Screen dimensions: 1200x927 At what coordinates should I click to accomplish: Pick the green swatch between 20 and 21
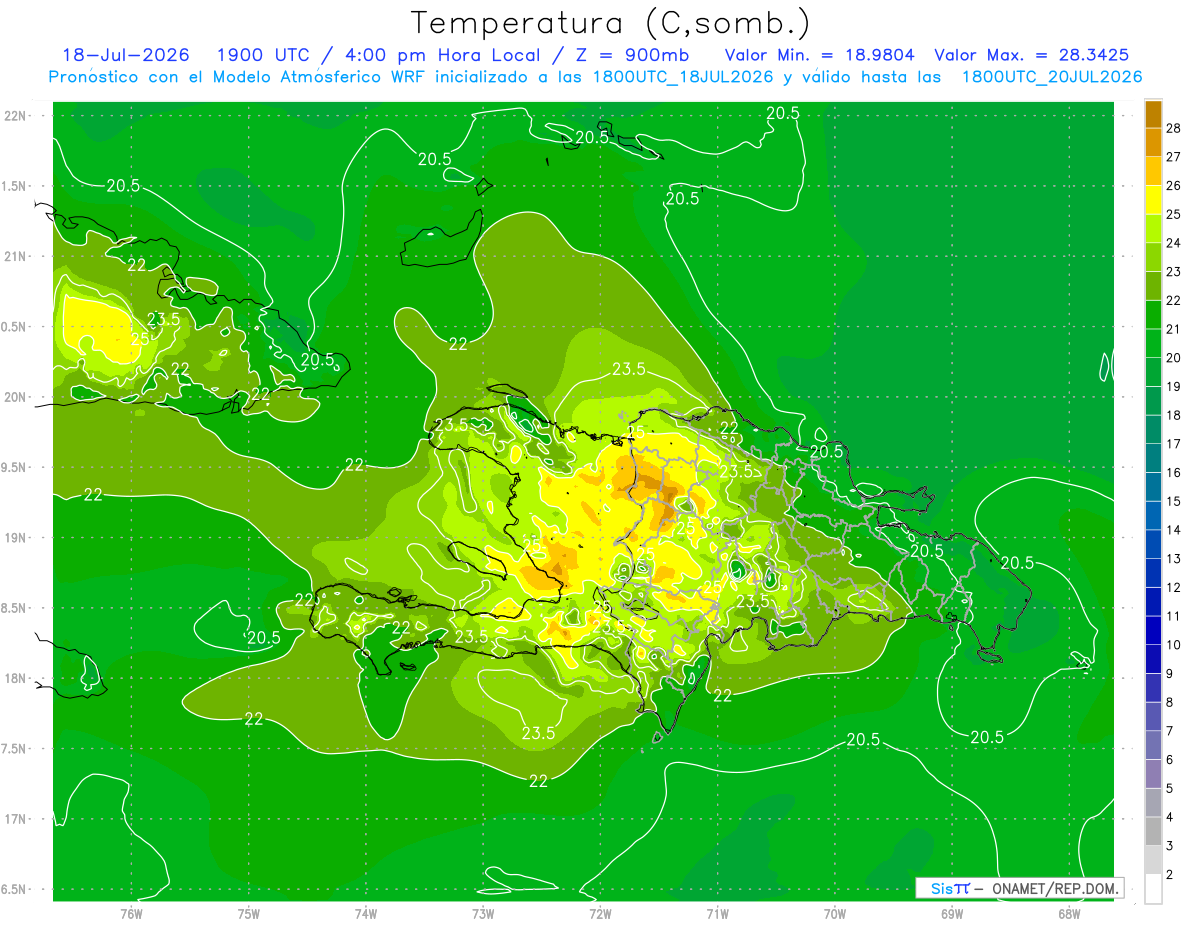tap(1153, 344)
